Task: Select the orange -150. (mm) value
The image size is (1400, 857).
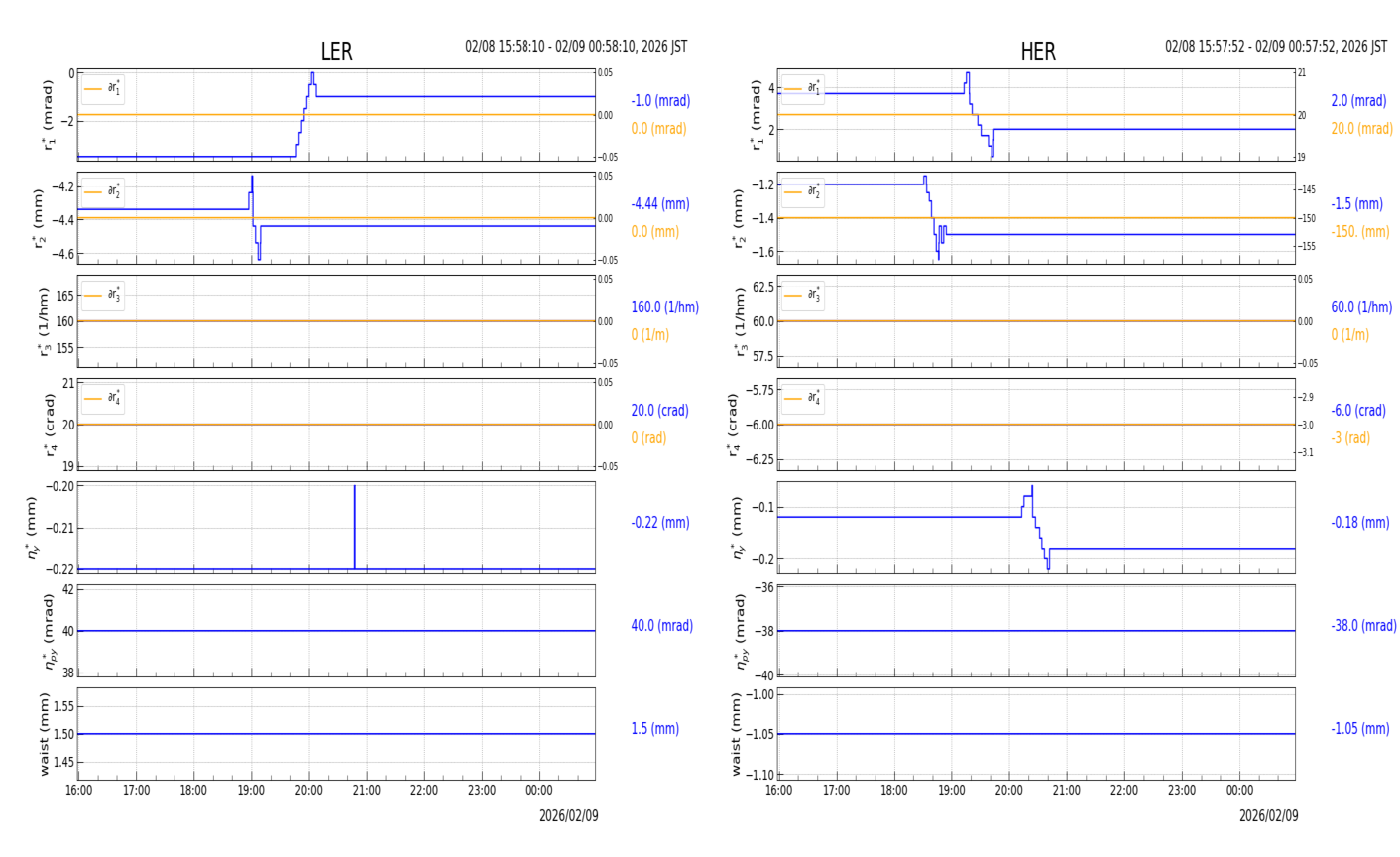Action: point(1360,232)
